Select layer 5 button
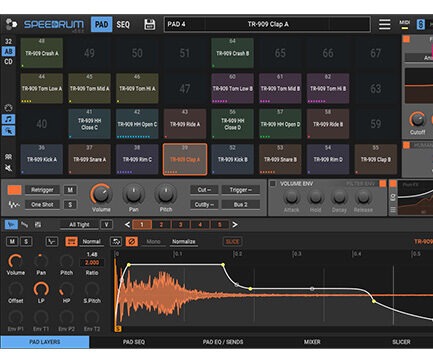 219,225
